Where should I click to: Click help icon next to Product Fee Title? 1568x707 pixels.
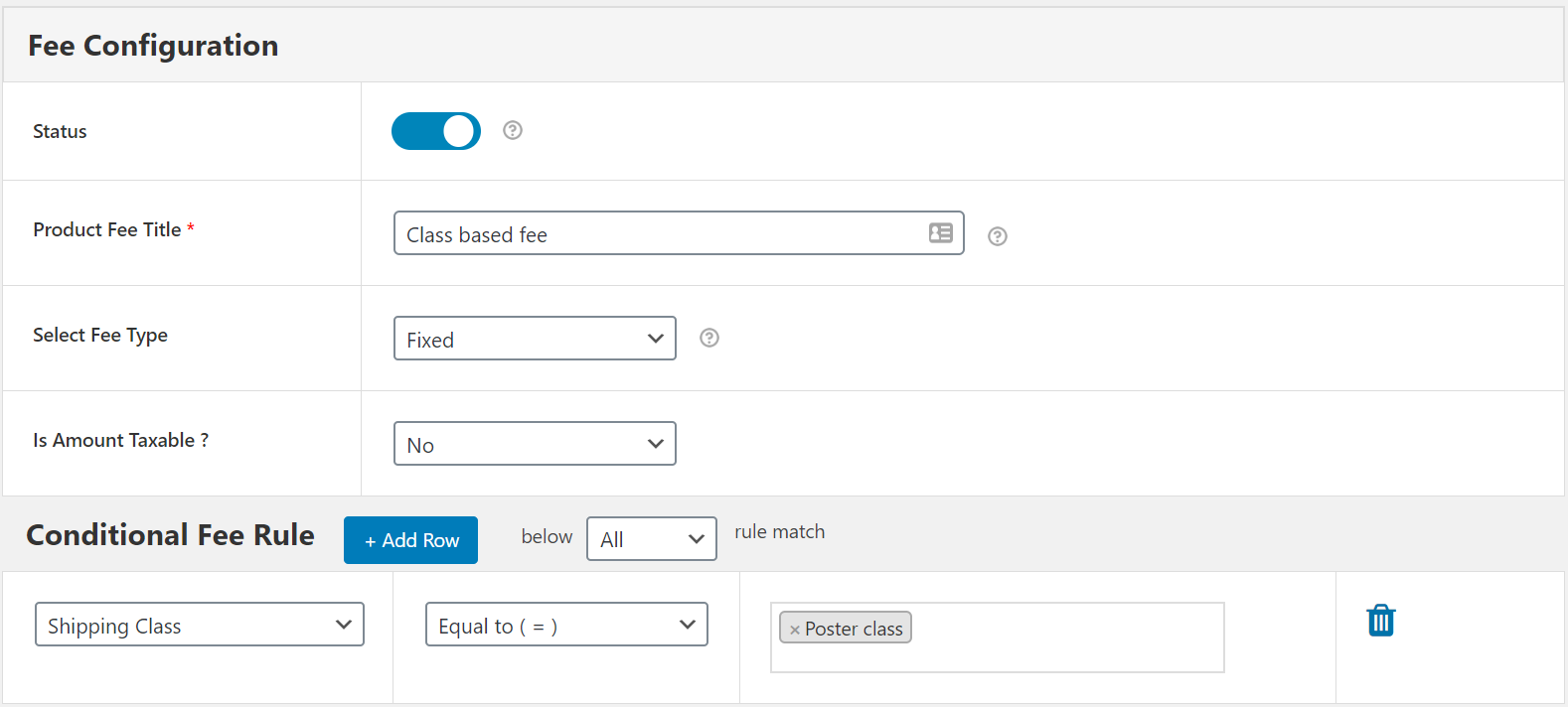point(998,236)
